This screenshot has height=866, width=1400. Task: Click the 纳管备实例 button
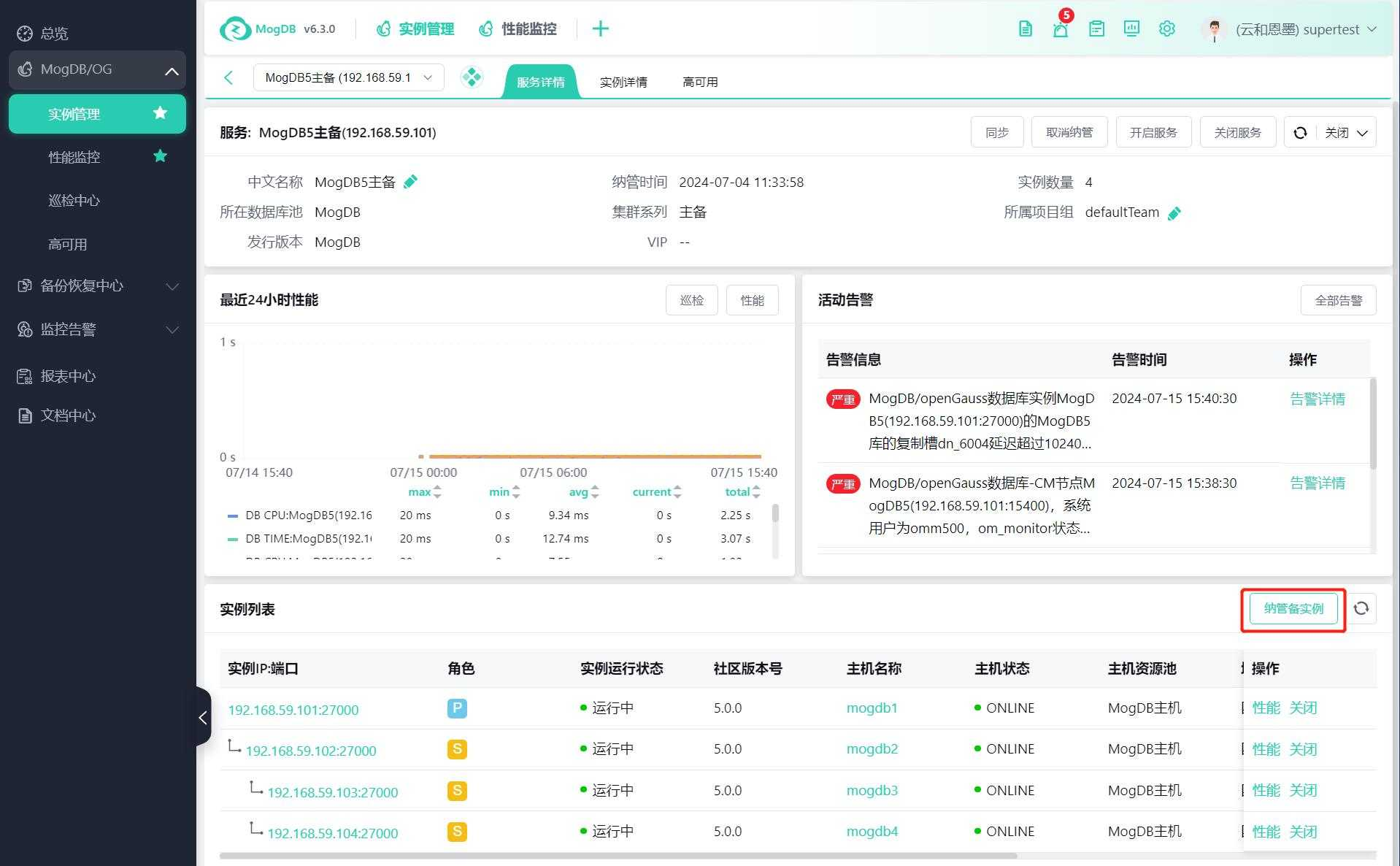[x=1293, y=608]
